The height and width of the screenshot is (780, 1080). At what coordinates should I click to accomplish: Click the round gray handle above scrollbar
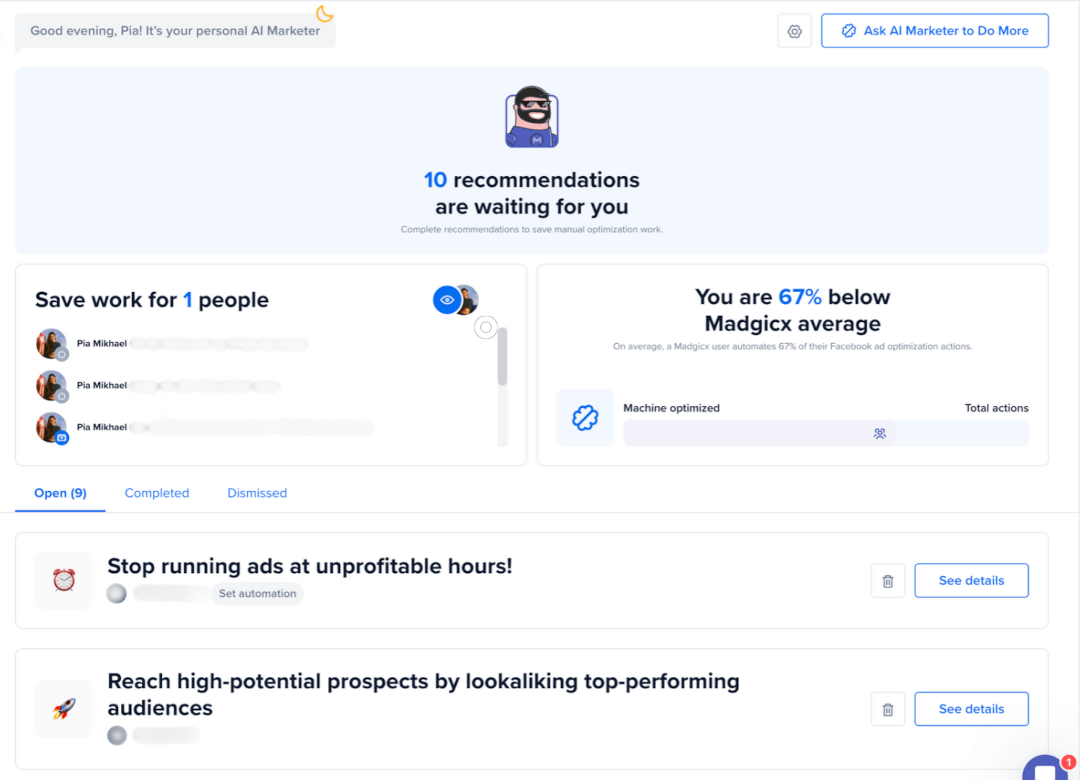tap(486, 327)
